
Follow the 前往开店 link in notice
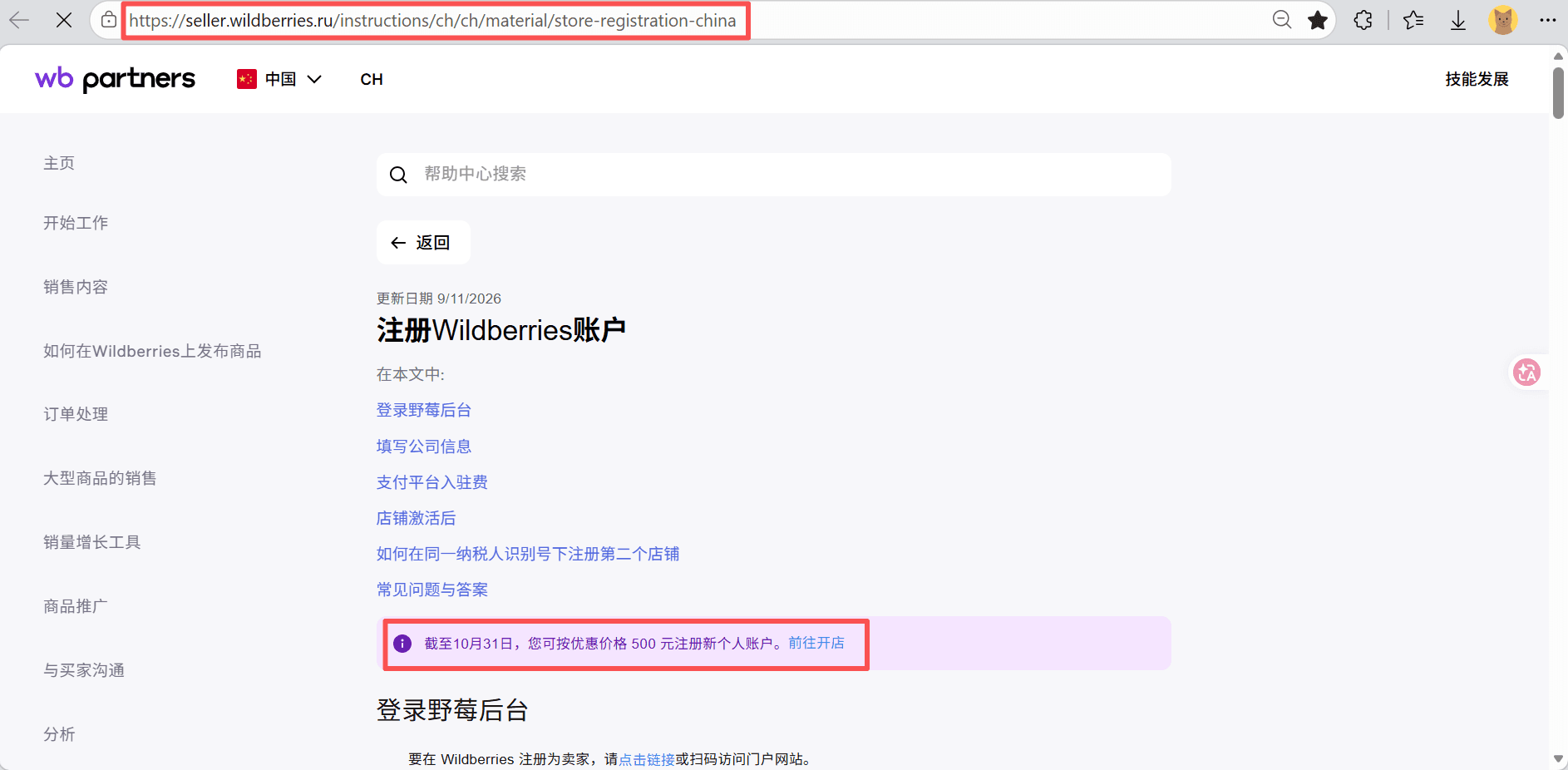(816, 643)
